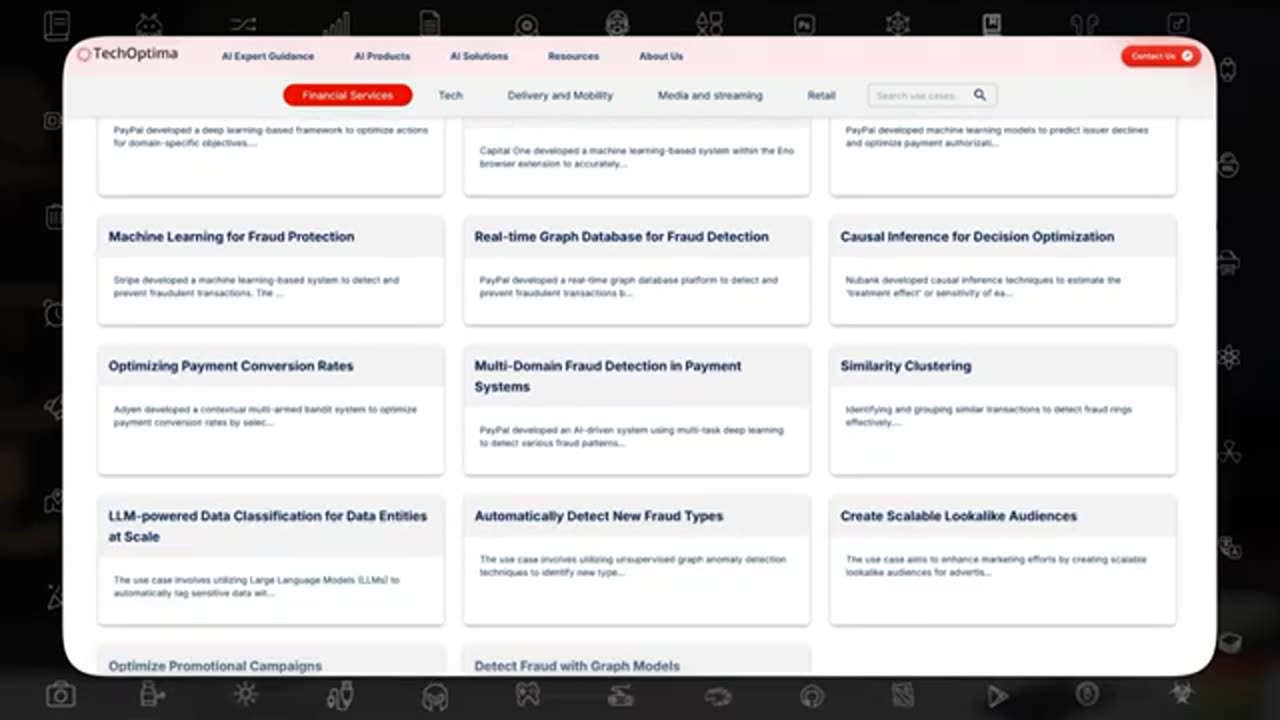Open Detect Fraud with Graph Models card

pyautogui.click(x=637, y=661)
